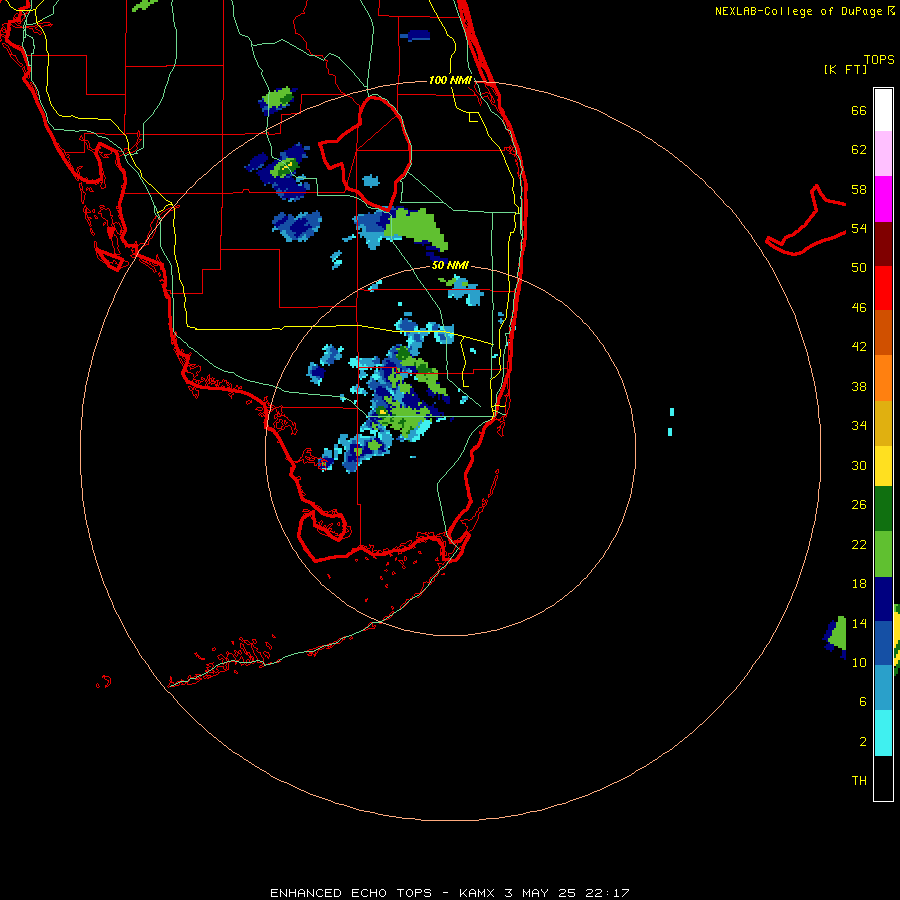Click the magenta legend swatch

pos(883,199)
